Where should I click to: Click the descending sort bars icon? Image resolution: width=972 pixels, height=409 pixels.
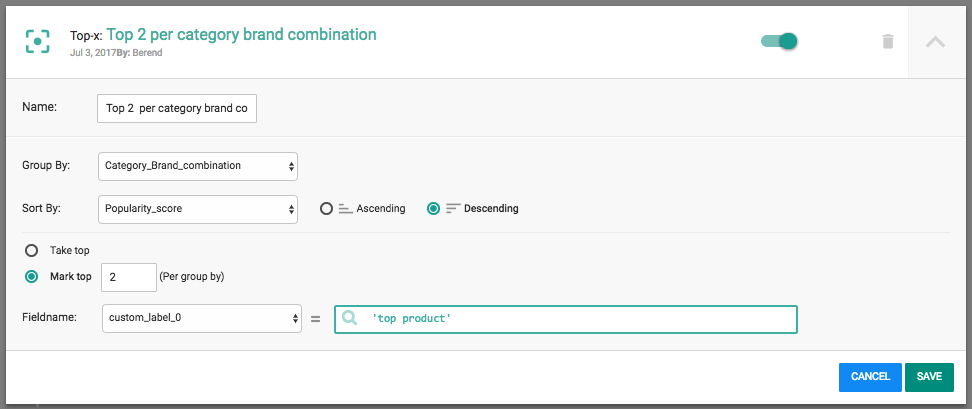[x=453, y=209]
